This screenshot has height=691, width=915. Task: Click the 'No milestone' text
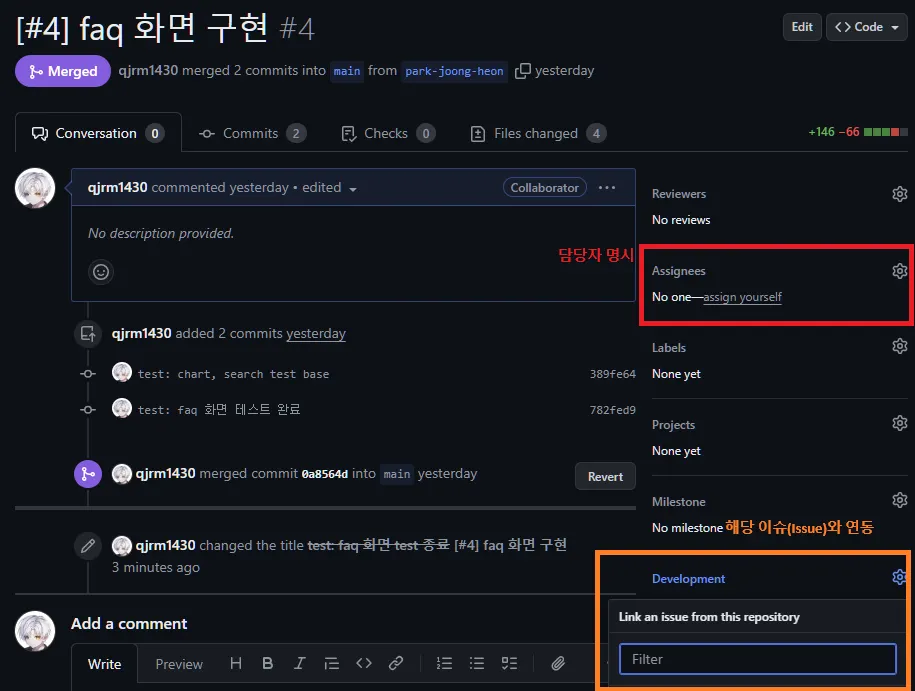click(687, 528)
